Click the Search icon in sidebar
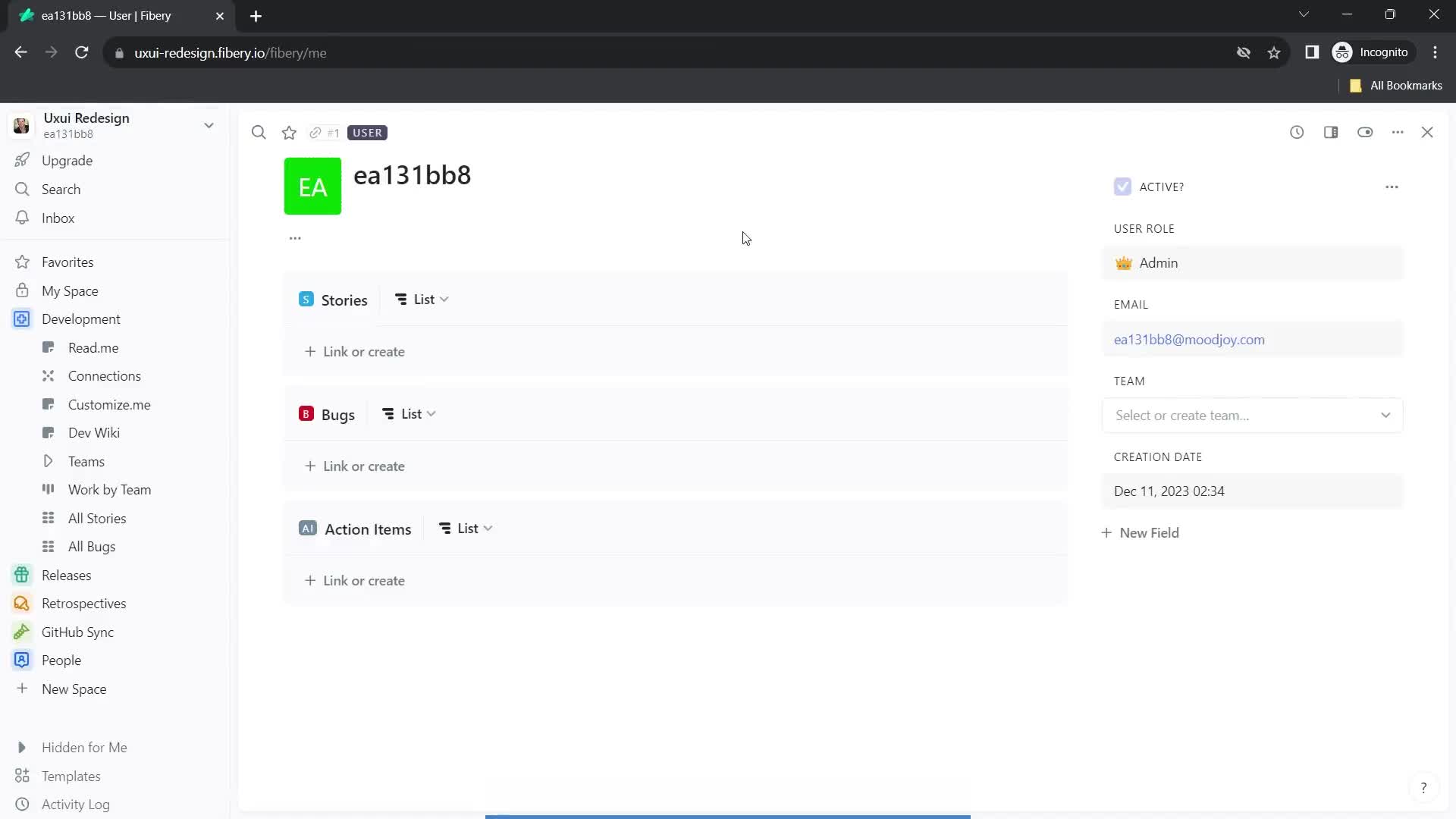Image resolution: width=1456 pixels, height=819 pixels. click(22, 189)
